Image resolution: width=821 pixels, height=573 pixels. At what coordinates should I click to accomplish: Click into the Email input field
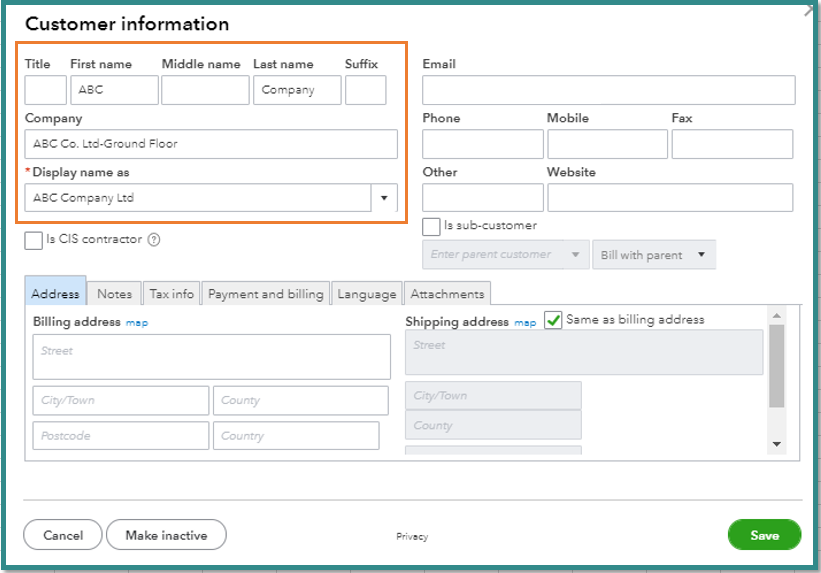pos(608,90)
